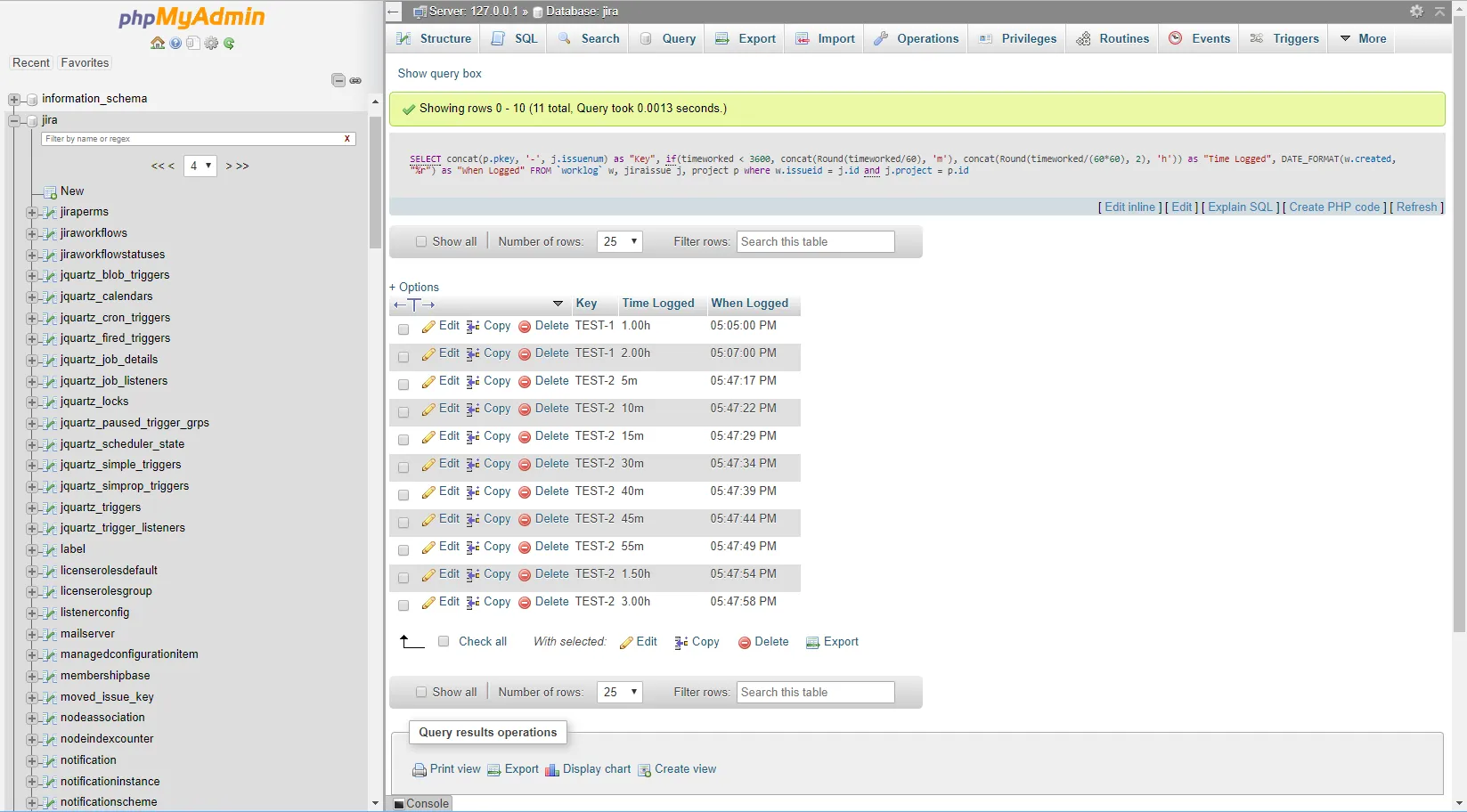Click red Delete icon for TEST-2 3.00h row

525,603
